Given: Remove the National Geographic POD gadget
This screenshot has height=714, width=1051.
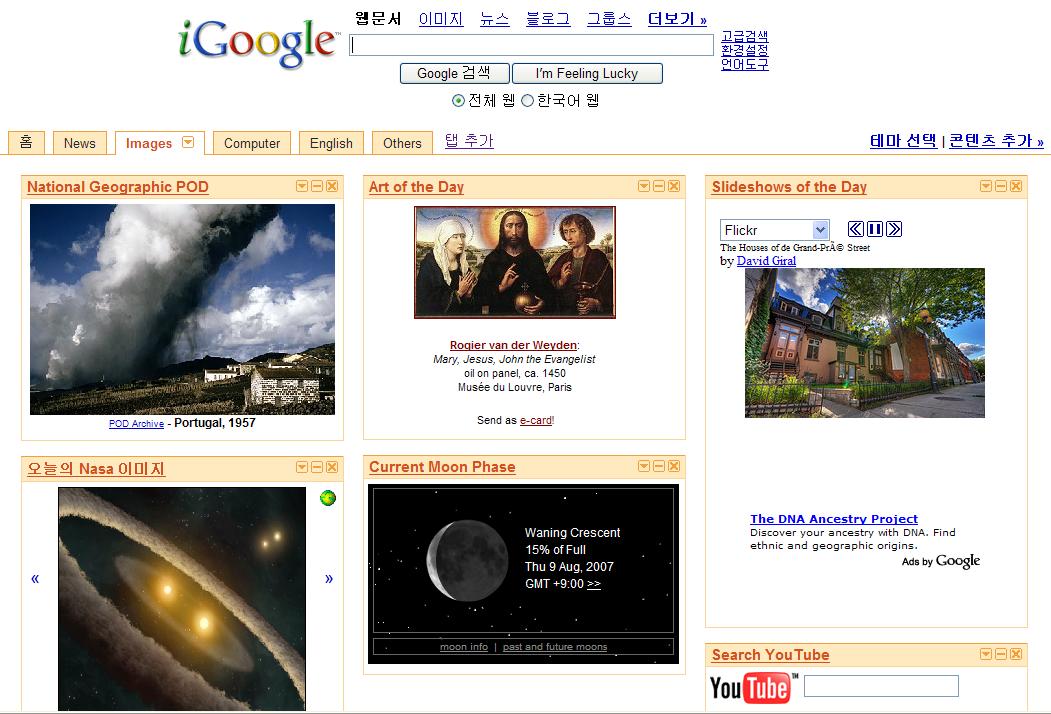Looking at the screenshot, I should (x=332, y=186).
